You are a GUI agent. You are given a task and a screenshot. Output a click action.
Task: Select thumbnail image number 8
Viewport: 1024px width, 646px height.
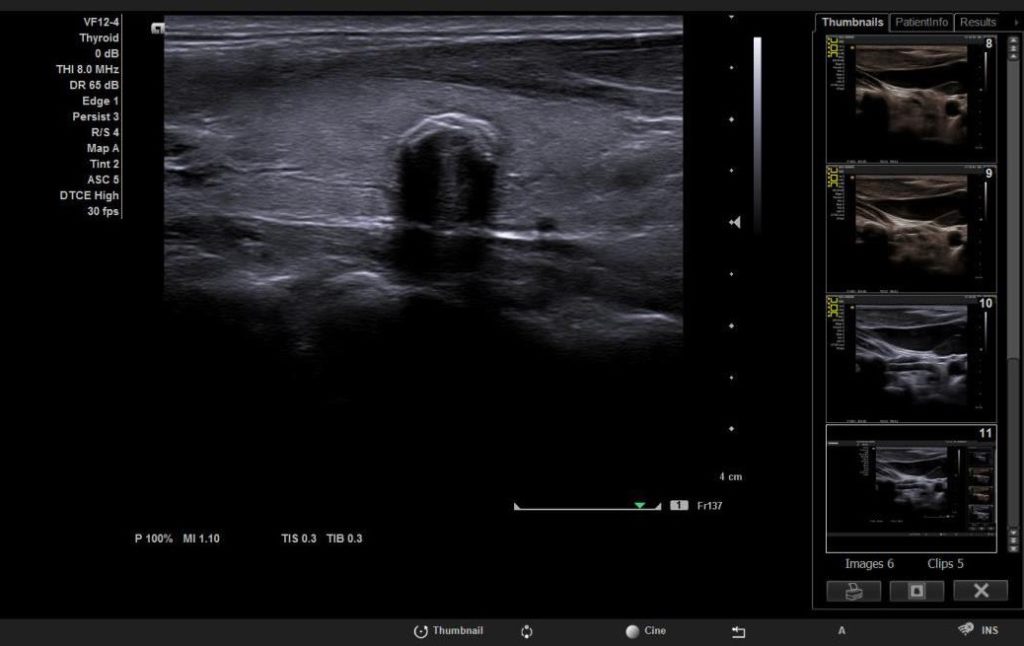point(911,98)
